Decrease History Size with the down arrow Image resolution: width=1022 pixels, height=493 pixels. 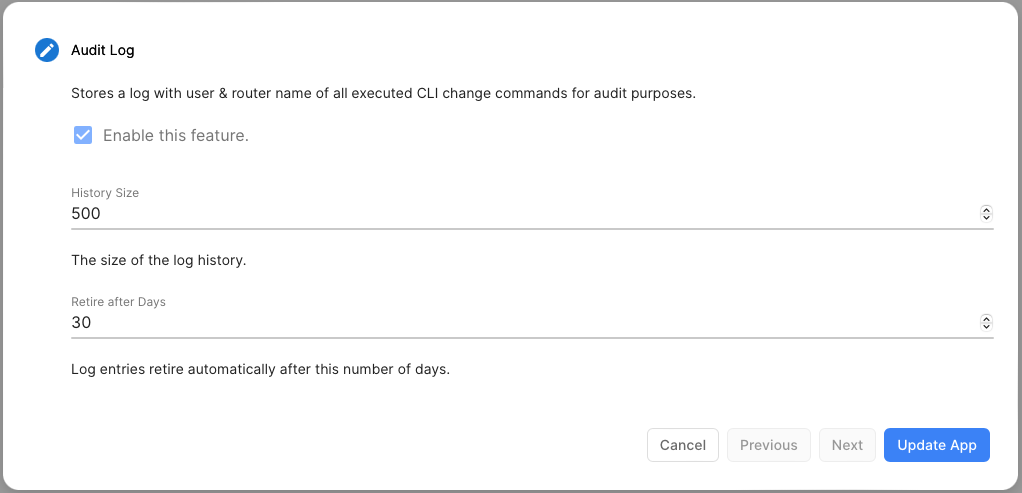coord(986,217)
